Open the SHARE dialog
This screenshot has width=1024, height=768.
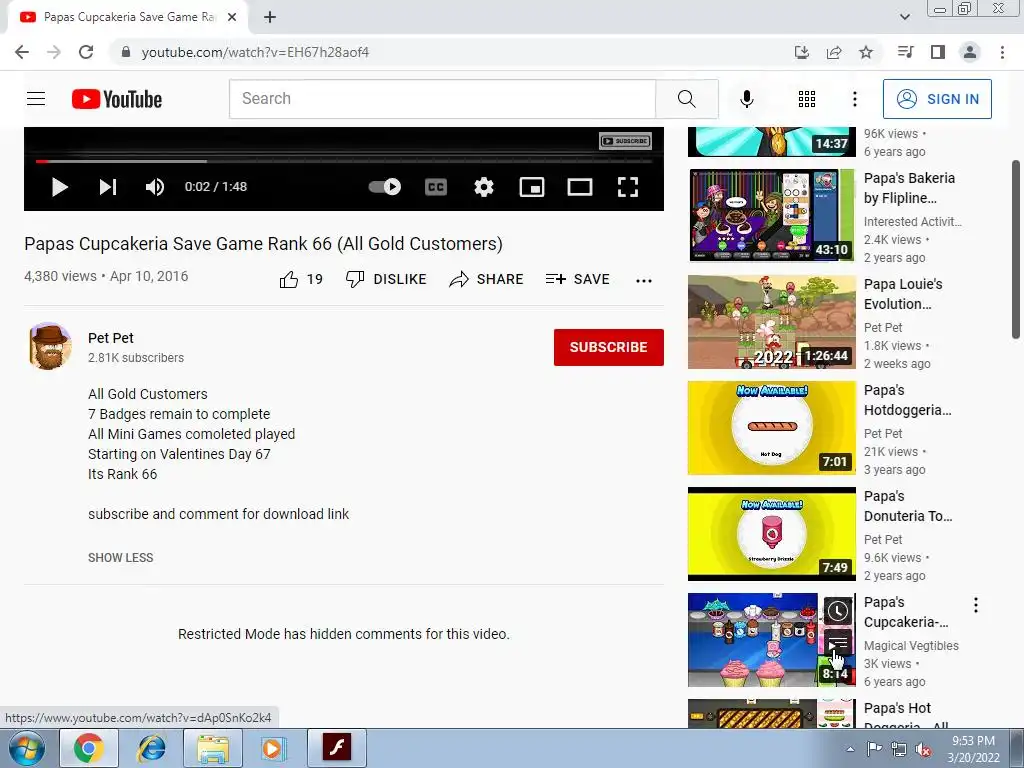click(x=487, y=280)
